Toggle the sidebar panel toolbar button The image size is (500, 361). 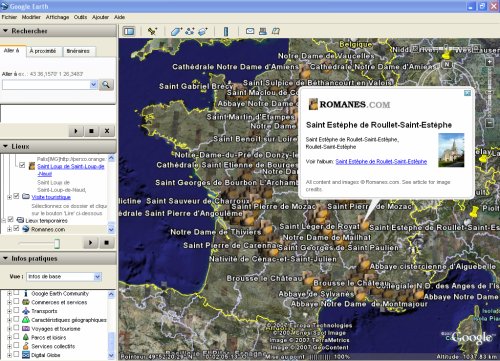point(129,31)
